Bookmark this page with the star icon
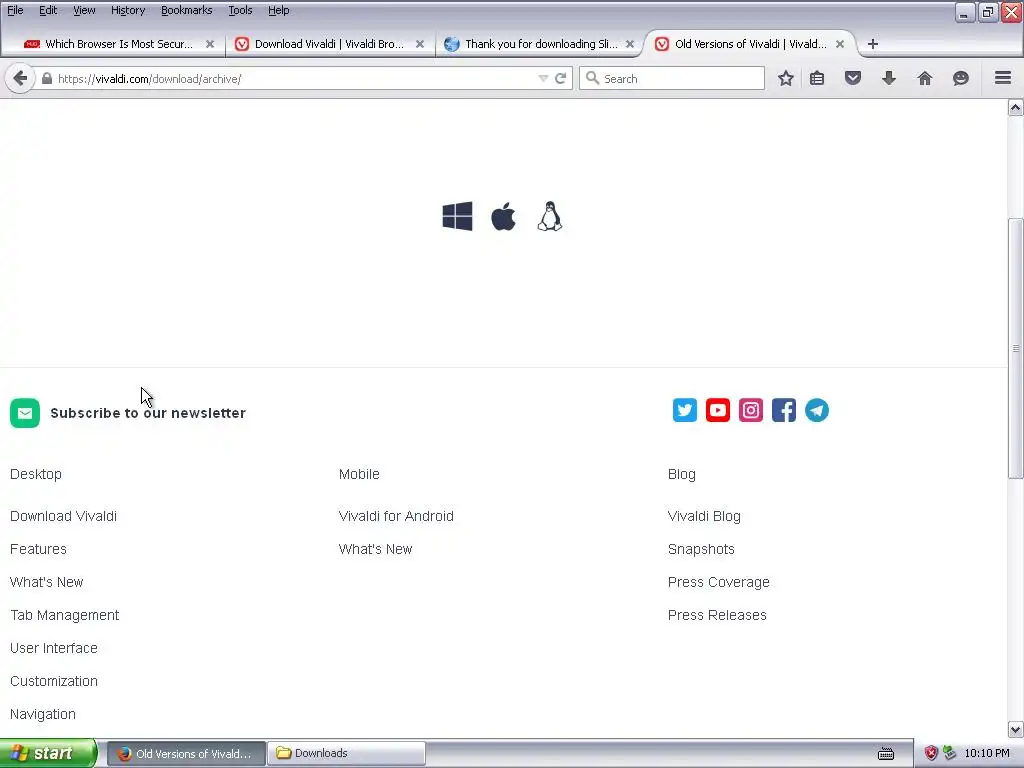This screenshot has height=768, width=1024. click(786, 78)
